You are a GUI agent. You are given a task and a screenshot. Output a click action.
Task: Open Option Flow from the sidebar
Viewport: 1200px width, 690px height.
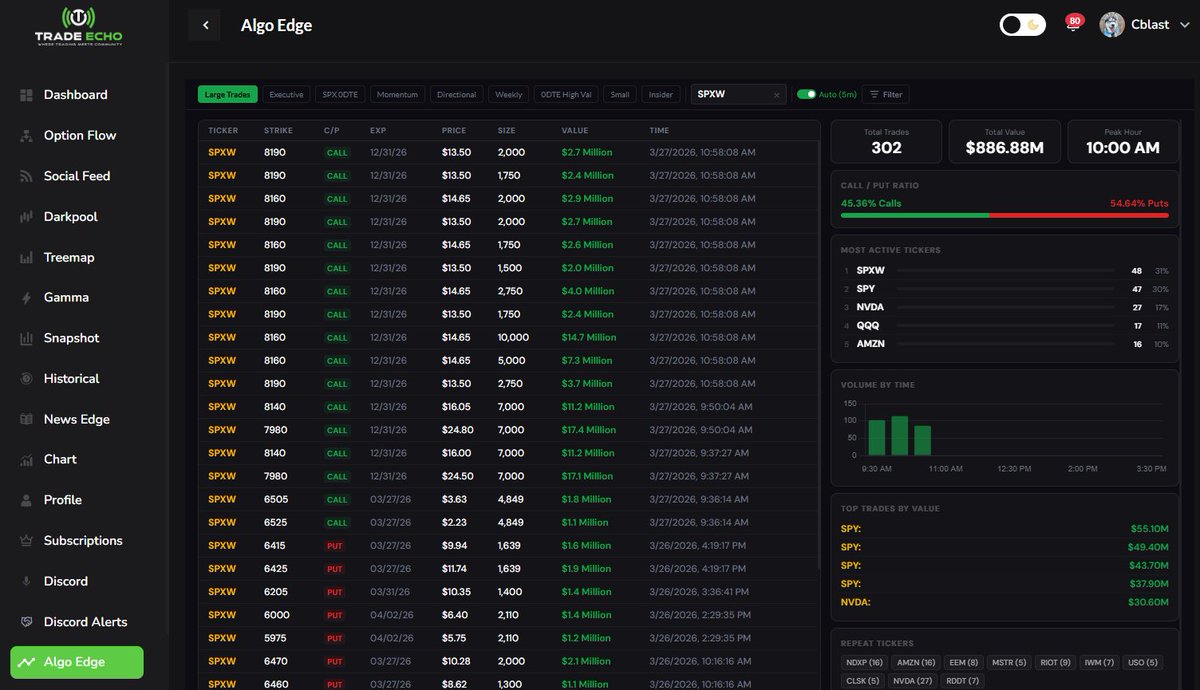pyautogui.click(x=80, y=136)
